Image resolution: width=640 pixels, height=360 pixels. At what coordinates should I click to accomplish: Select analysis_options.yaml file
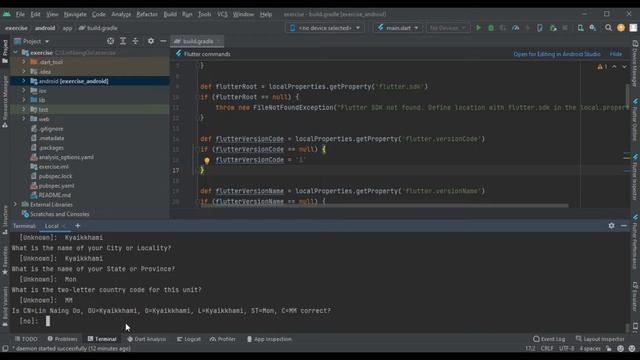66,157
